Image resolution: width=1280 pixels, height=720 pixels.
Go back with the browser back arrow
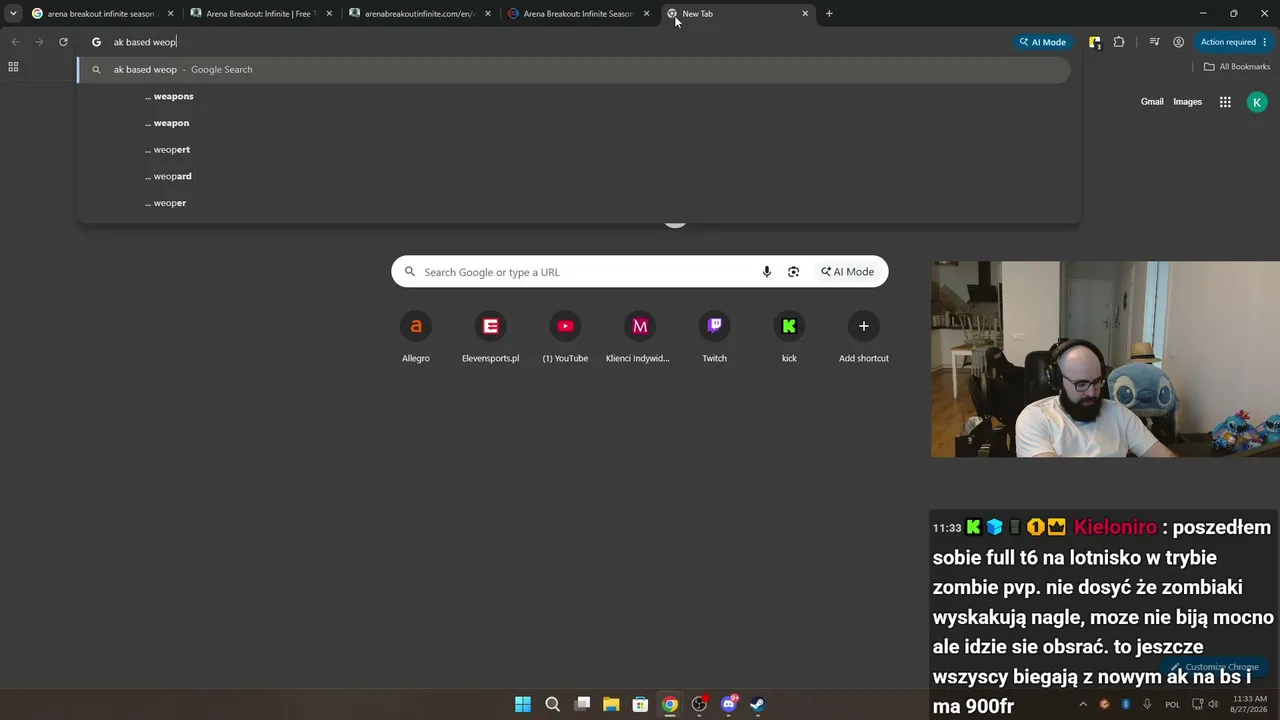pyautogui.click(x=15, y=42)
